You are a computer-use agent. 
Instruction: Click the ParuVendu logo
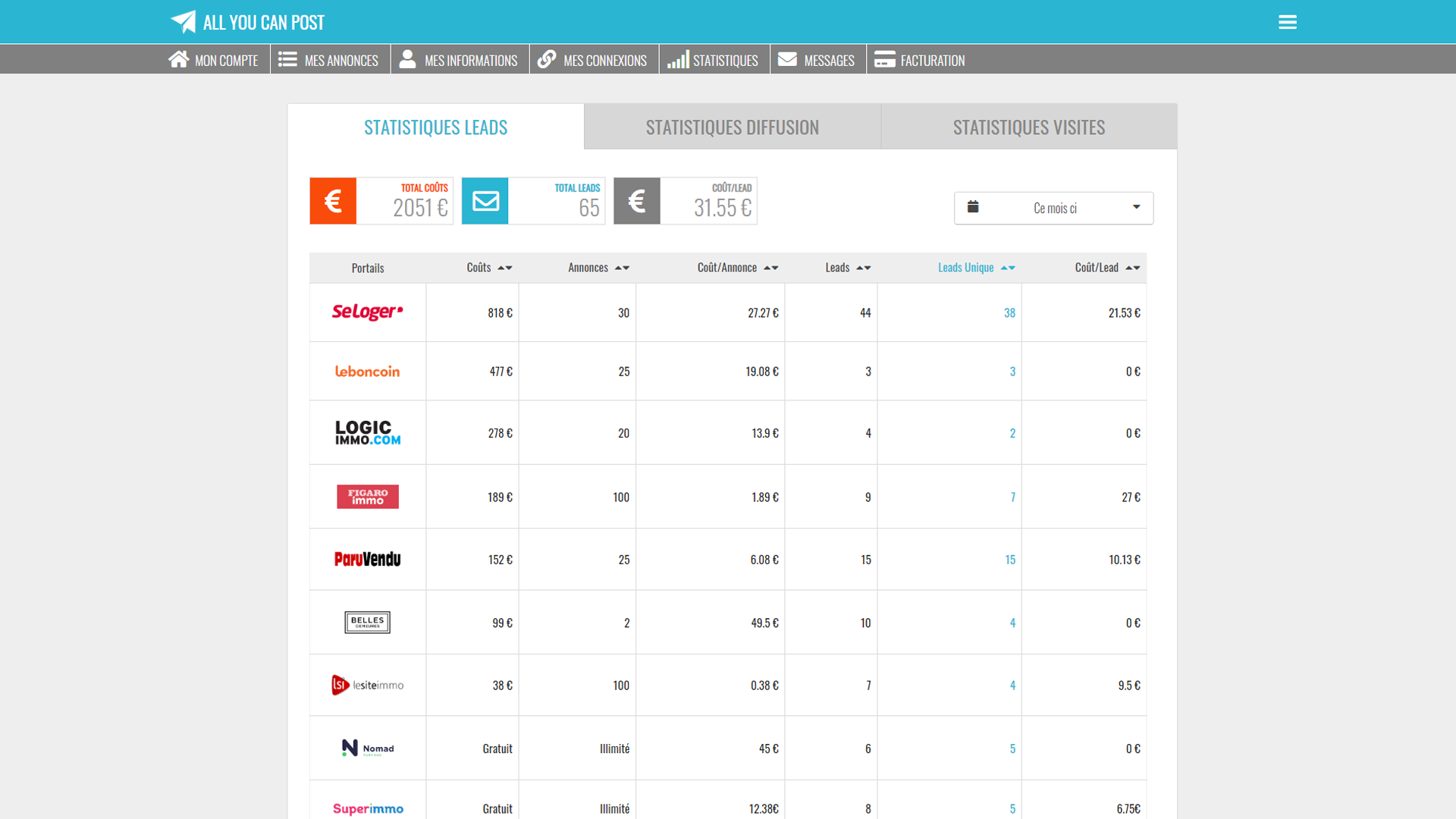pos(368,559)
